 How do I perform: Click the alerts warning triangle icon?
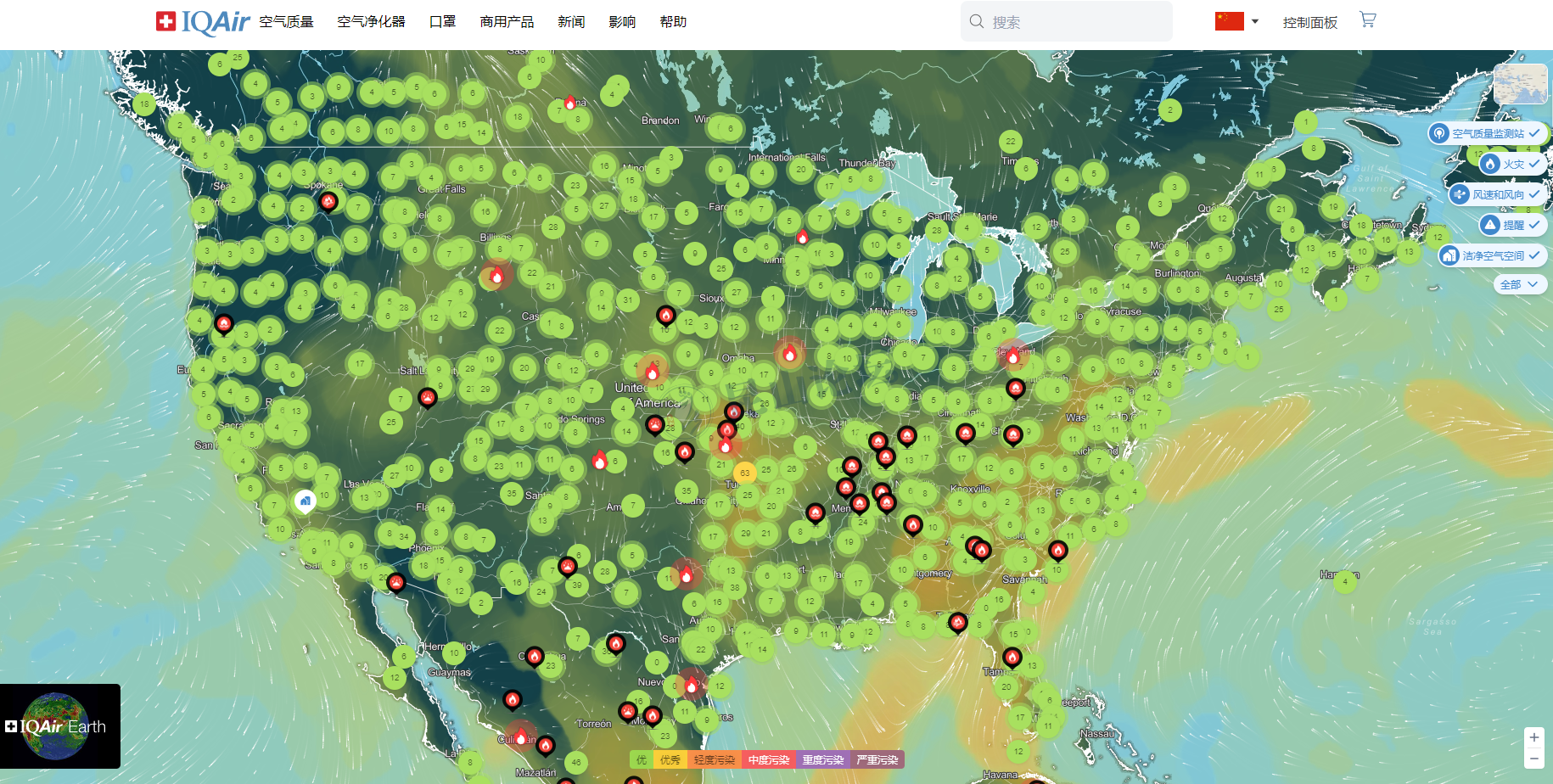point(1490,225)
